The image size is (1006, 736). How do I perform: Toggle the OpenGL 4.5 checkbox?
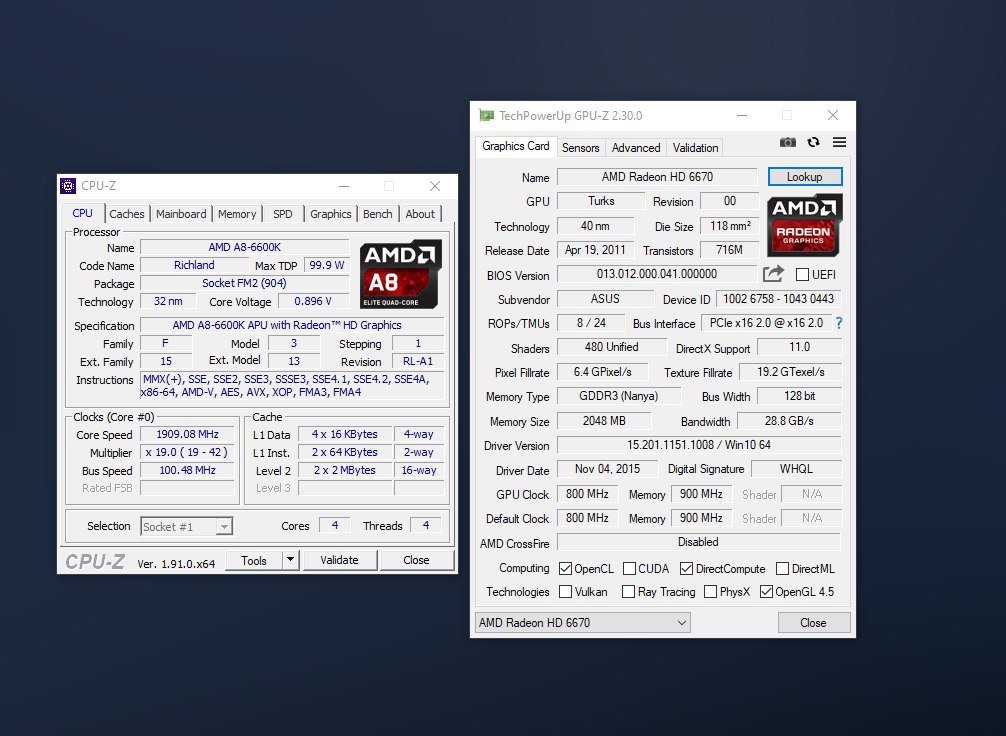click(x=766, y=592)
